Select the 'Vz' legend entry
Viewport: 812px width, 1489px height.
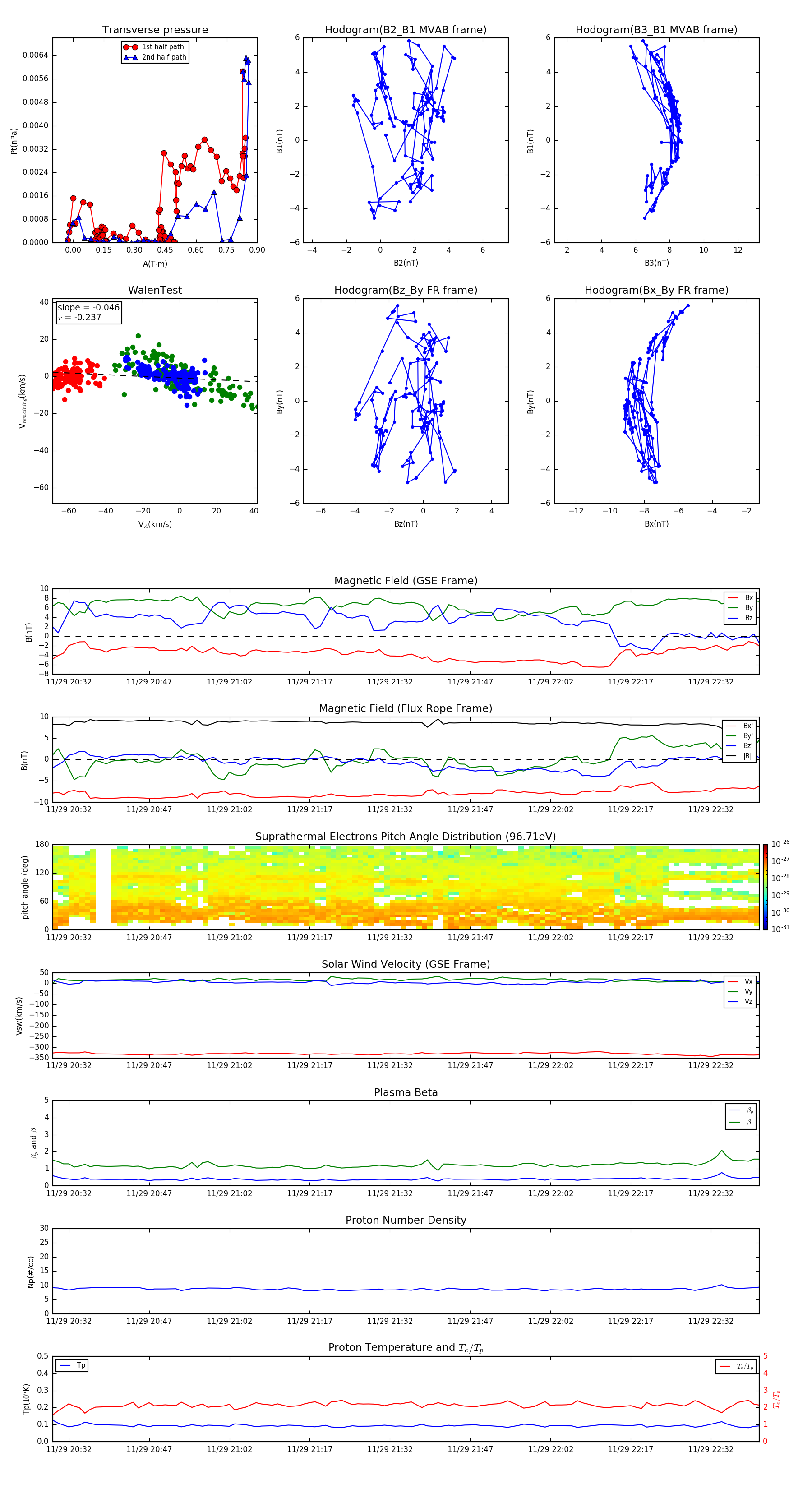point(740,1002)
